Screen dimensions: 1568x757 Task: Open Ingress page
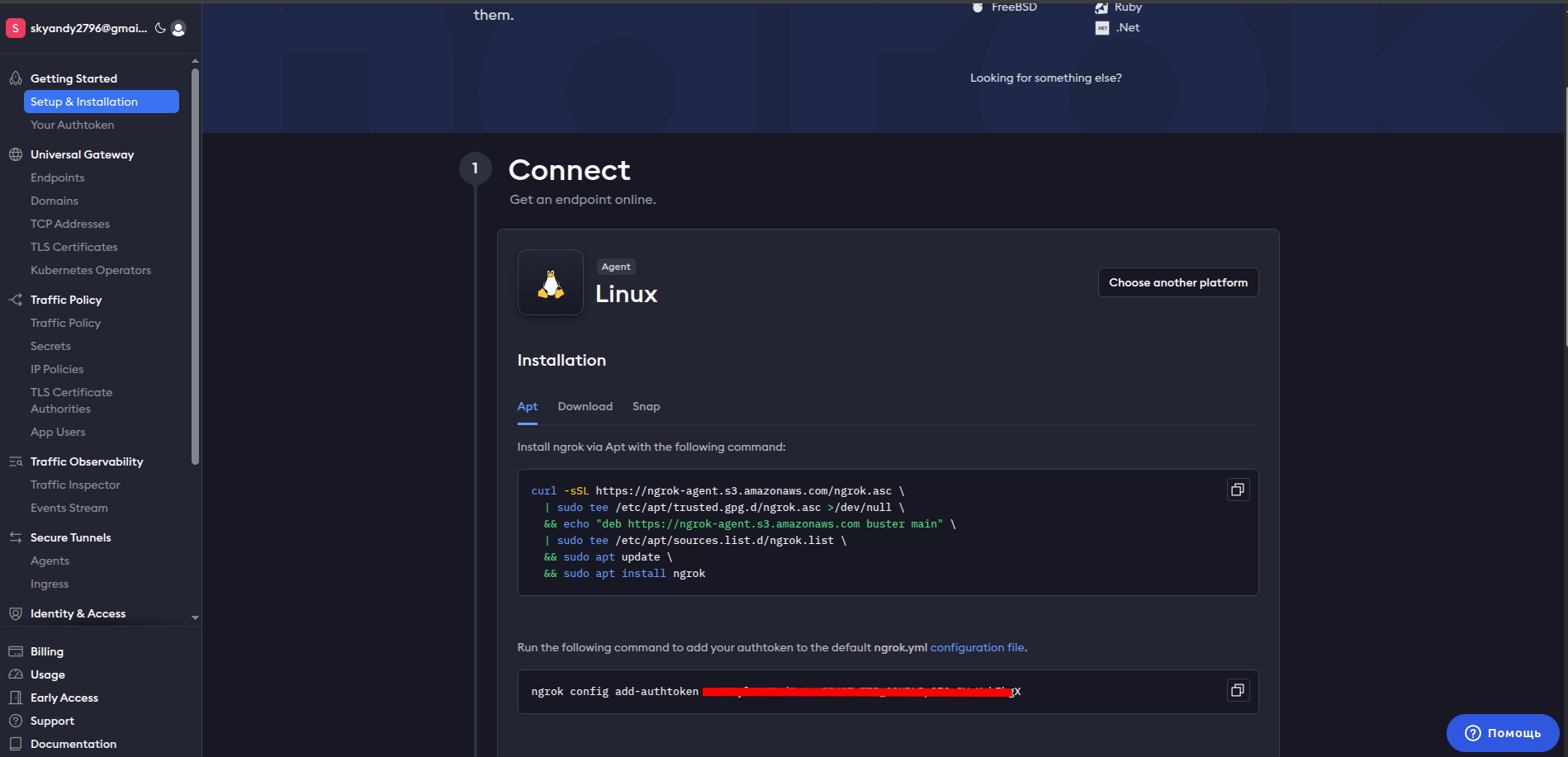pos(50,584)
